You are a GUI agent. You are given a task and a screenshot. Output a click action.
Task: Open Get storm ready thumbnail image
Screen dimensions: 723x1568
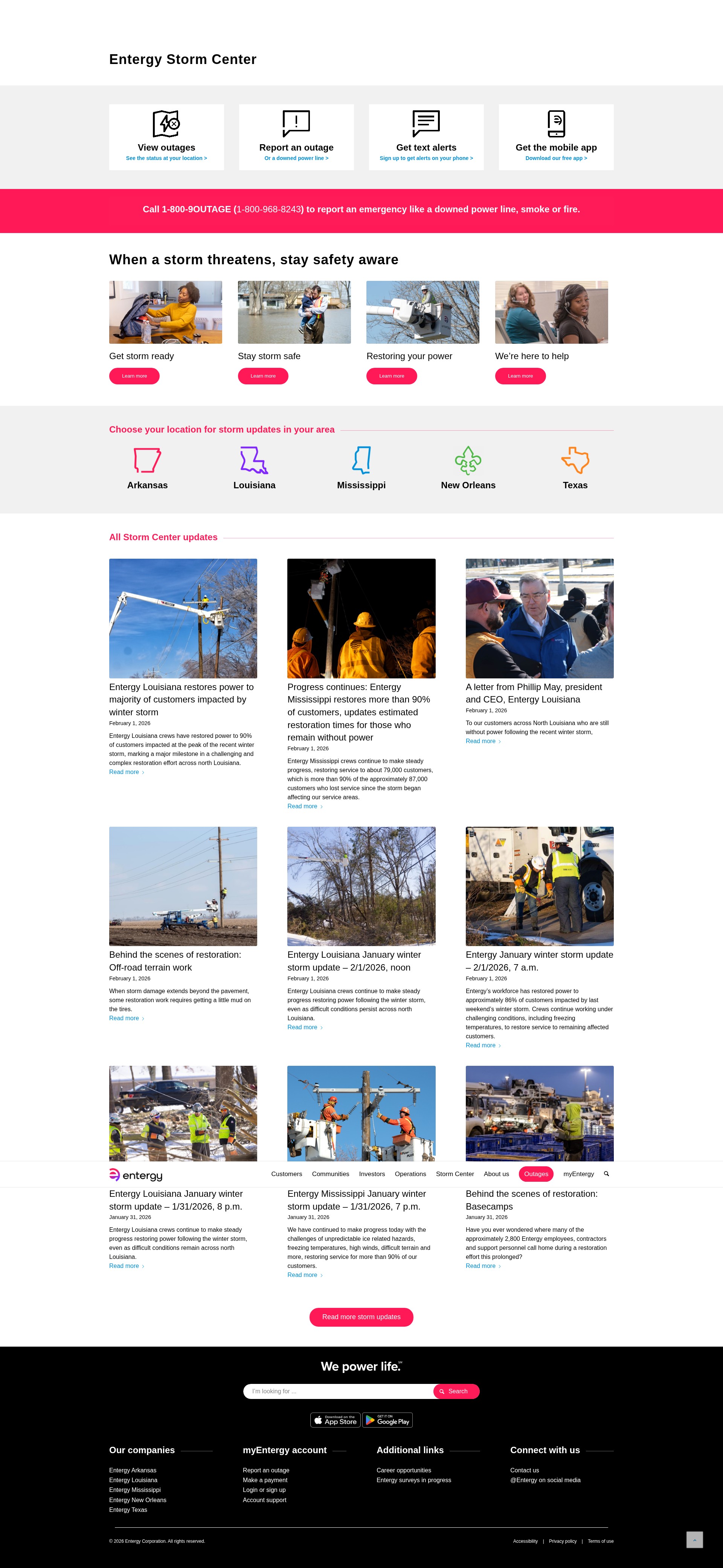[x=166, y=312]
